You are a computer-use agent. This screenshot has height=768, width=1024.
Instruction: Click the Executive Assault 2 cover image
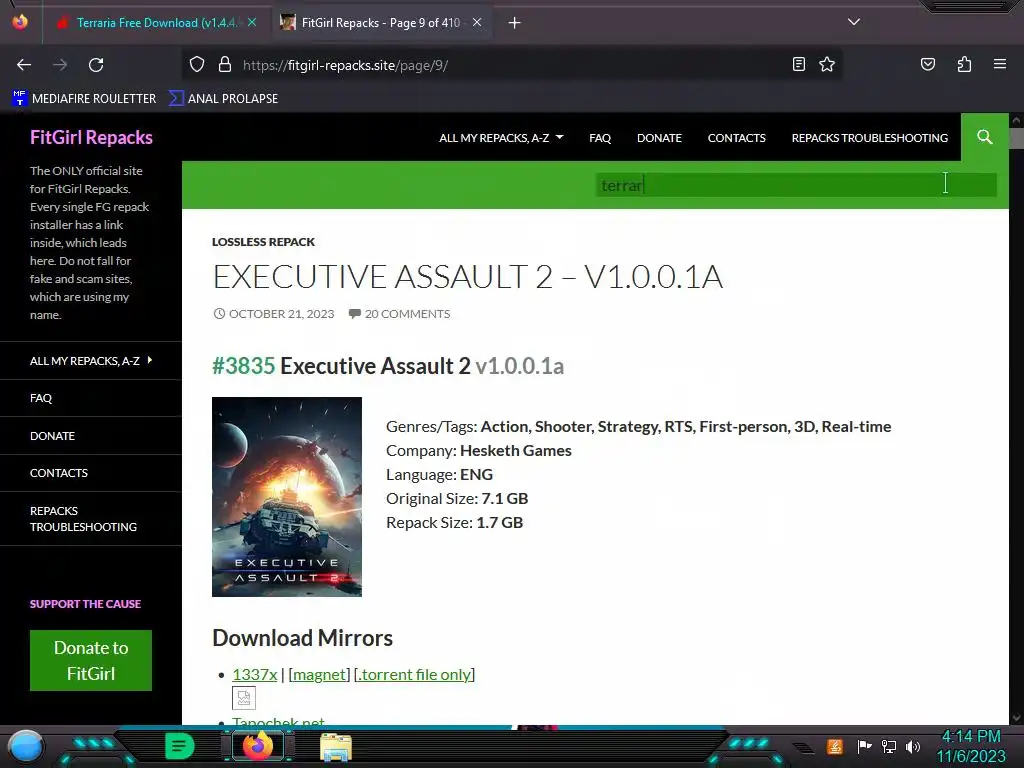tap(287, 496)
